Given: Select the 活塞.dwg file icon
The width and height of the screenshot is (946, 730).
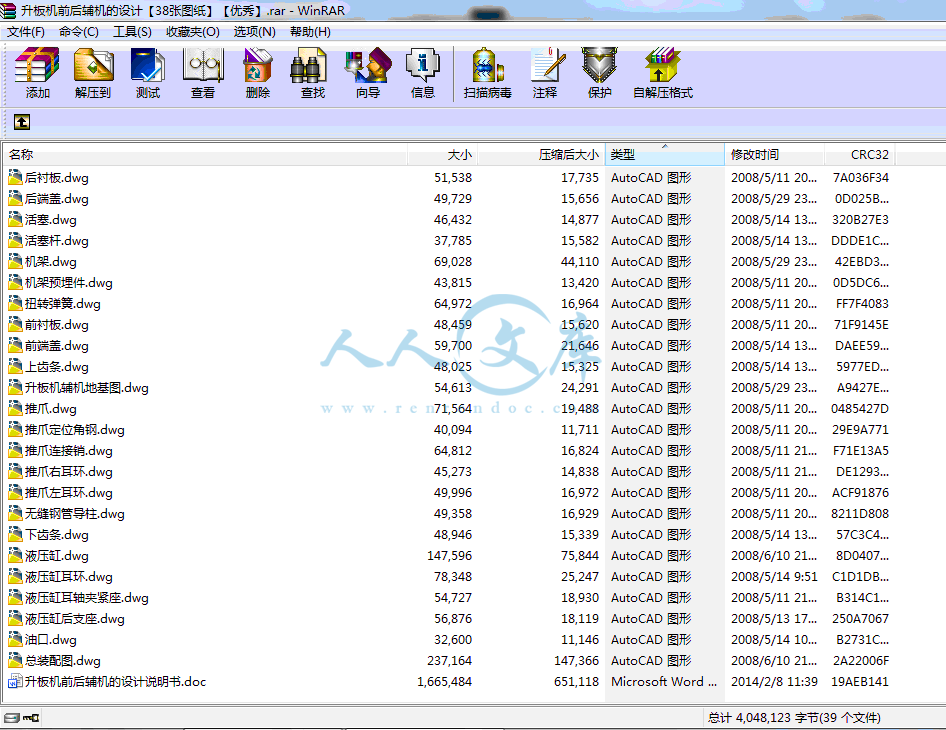Looking at the screenshot, I should 15,219.
